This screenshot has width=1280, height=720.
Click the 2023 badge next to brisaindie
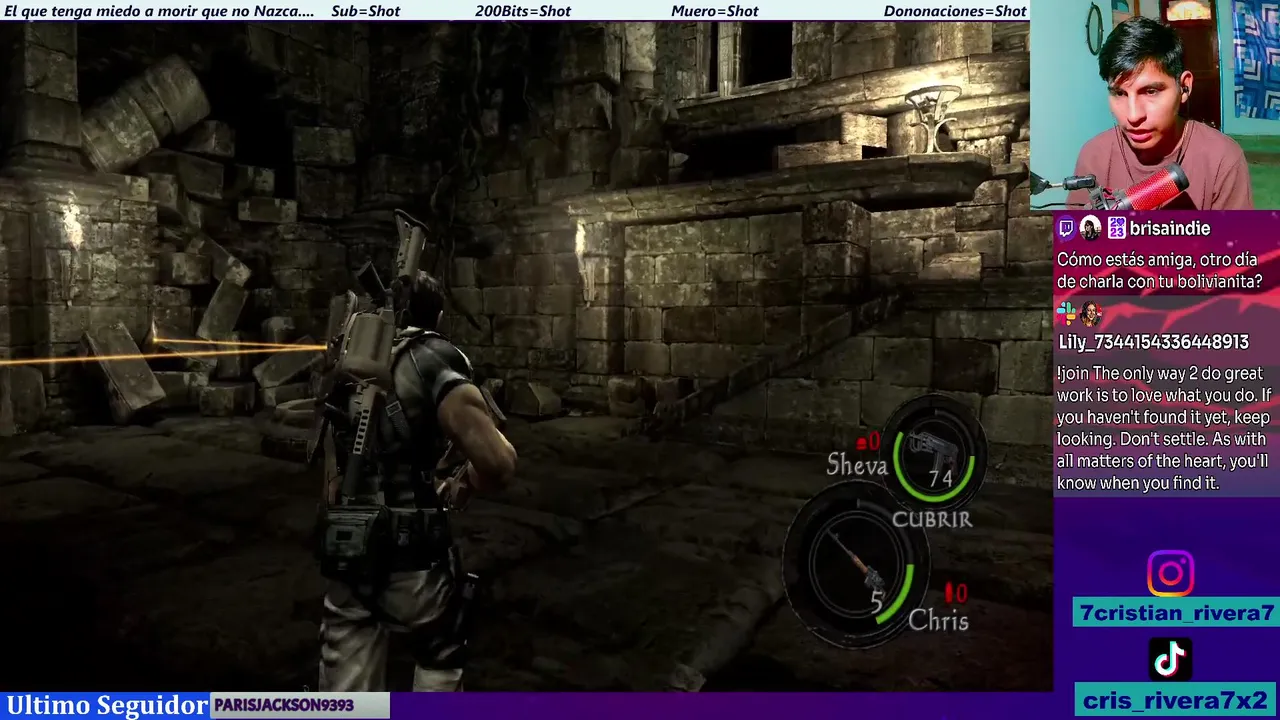point(1116,228)
